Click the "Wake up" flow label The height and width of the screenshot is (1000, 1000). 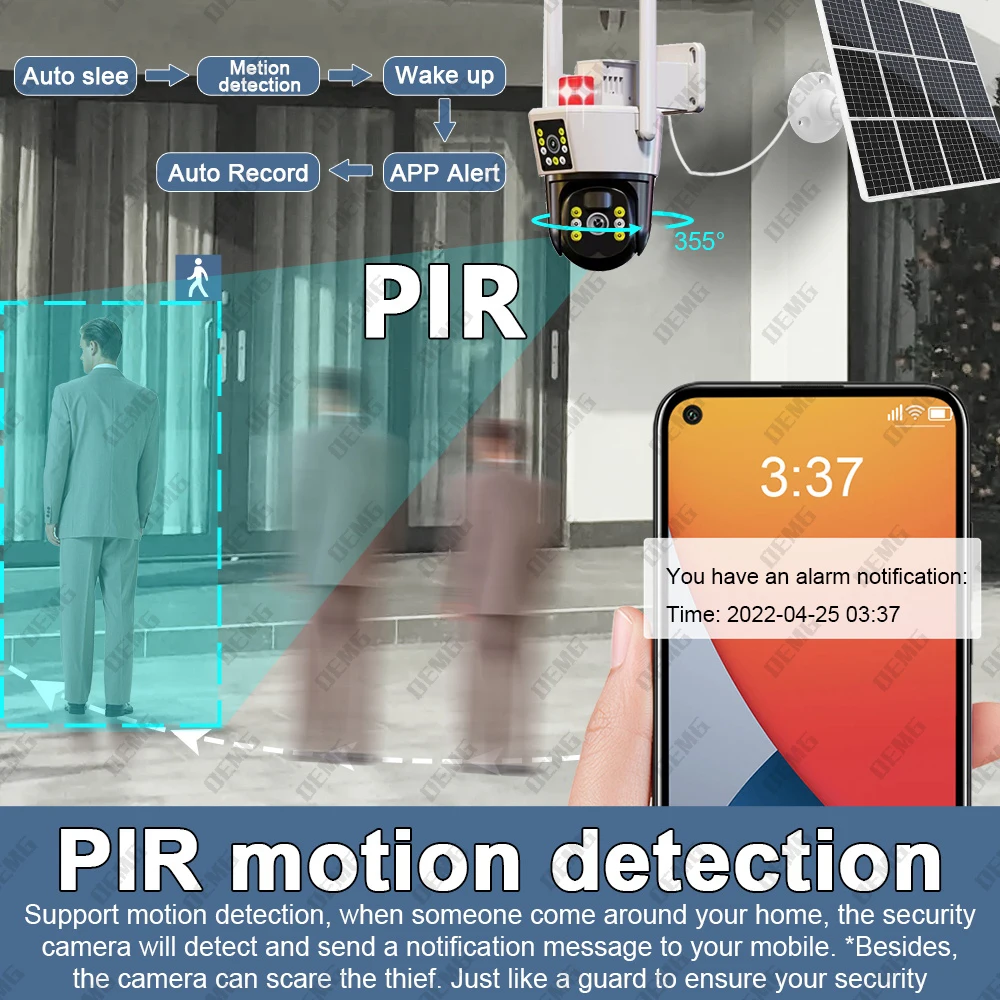pos(445,75)
